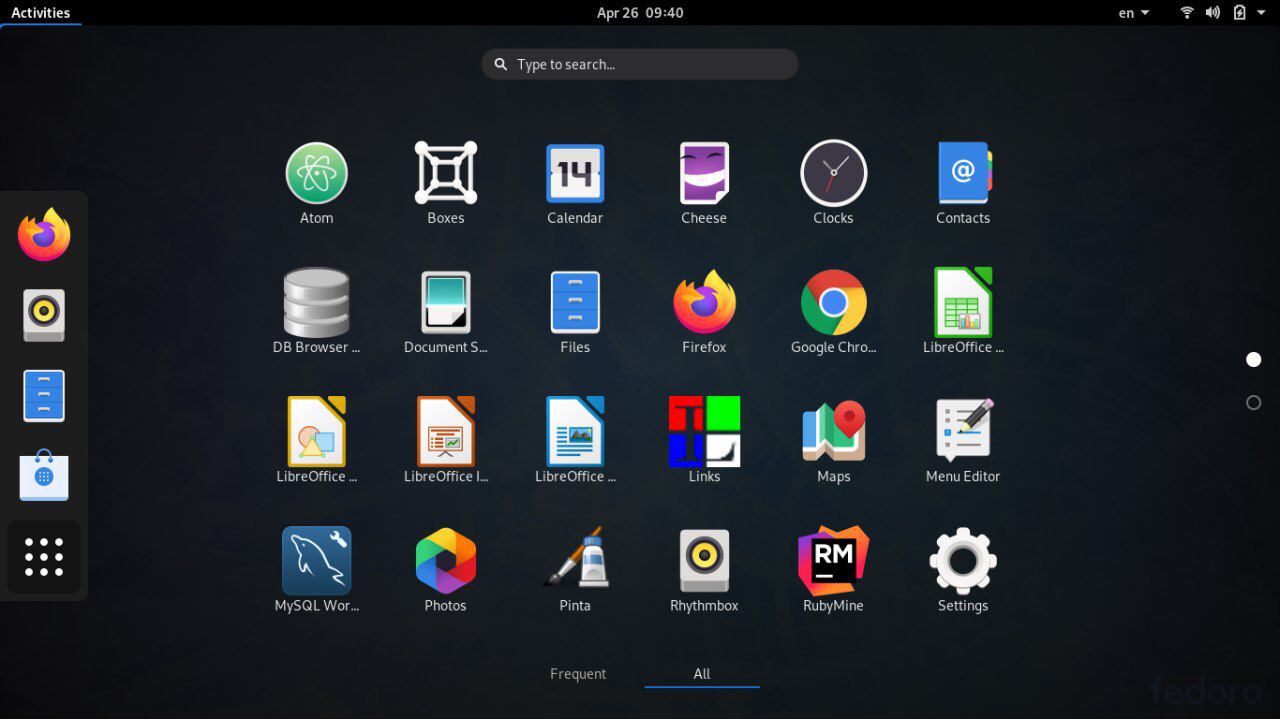Image resolution: width=1280 pixels, height=719 pixels.
Task: Open Rhythmbox from the app grid
Action: pos(704,570)
